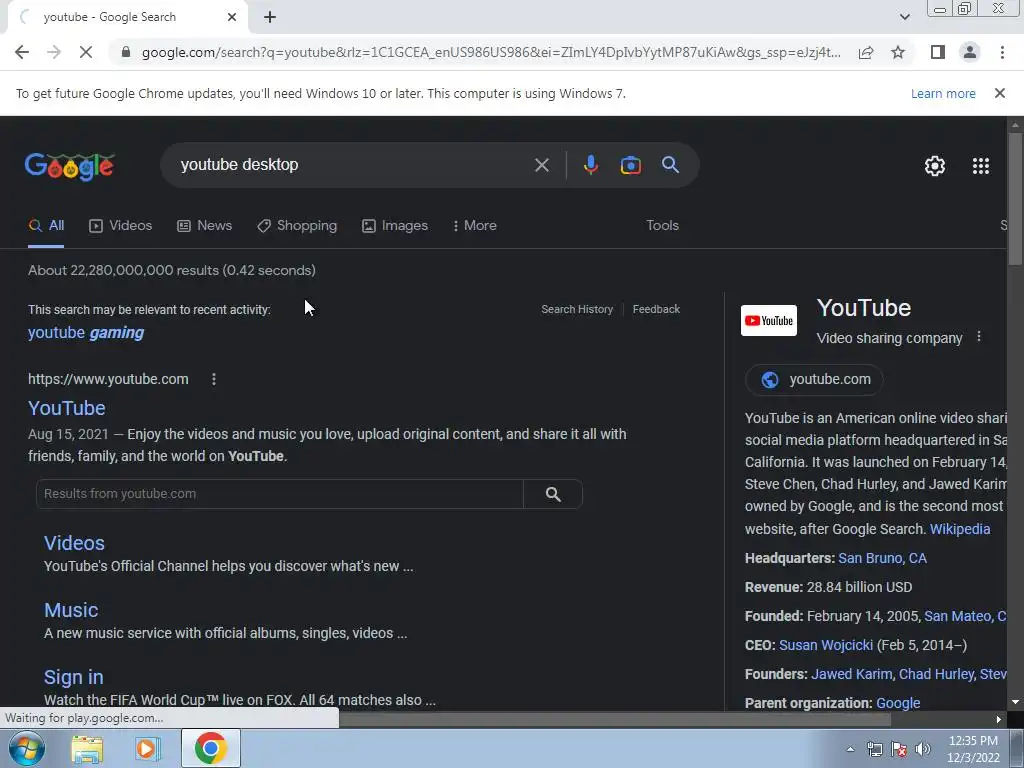Viewport: 1024px width, 768px height.
Task: Open the youtube gaming suggestion
Action: tap(86, 333)
